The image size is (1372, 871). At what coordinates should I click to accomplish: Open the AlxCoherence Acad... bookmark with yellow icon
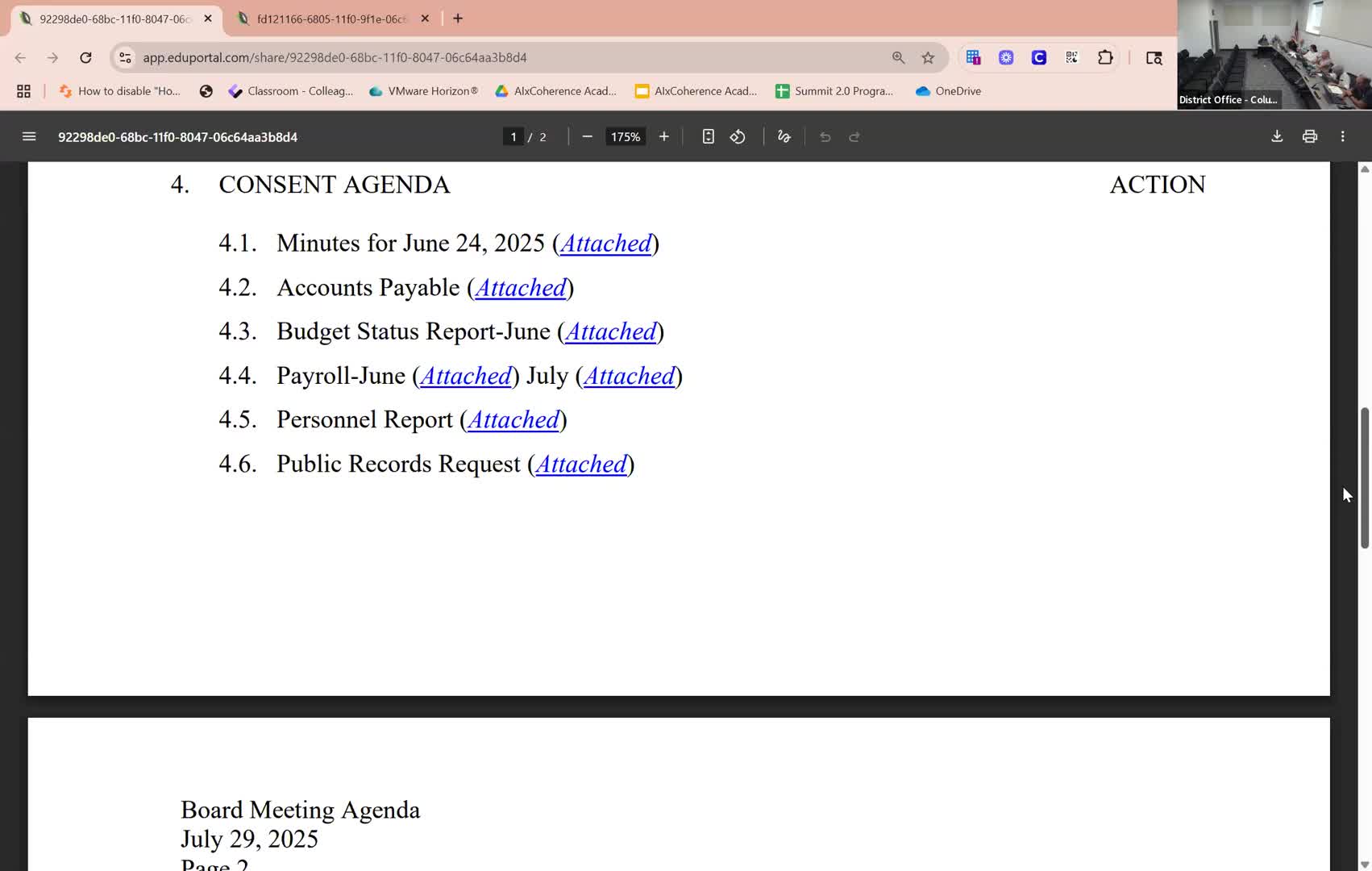[x=696, y=91]
